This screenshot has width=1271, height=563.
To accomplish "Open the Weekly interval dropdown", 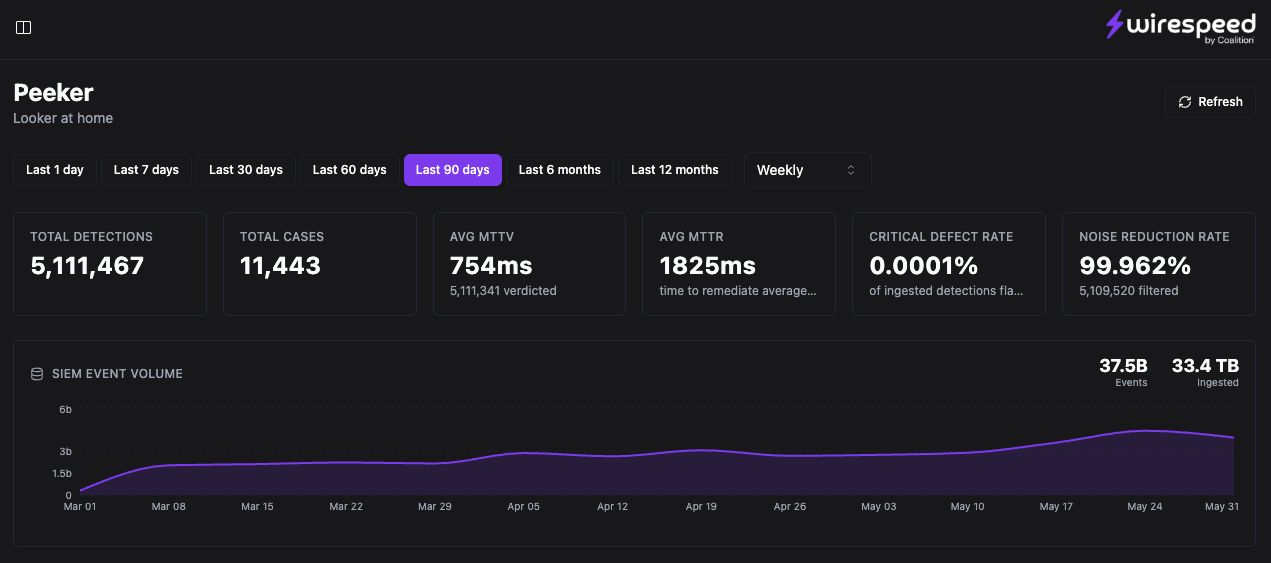I will coord(808,170).
